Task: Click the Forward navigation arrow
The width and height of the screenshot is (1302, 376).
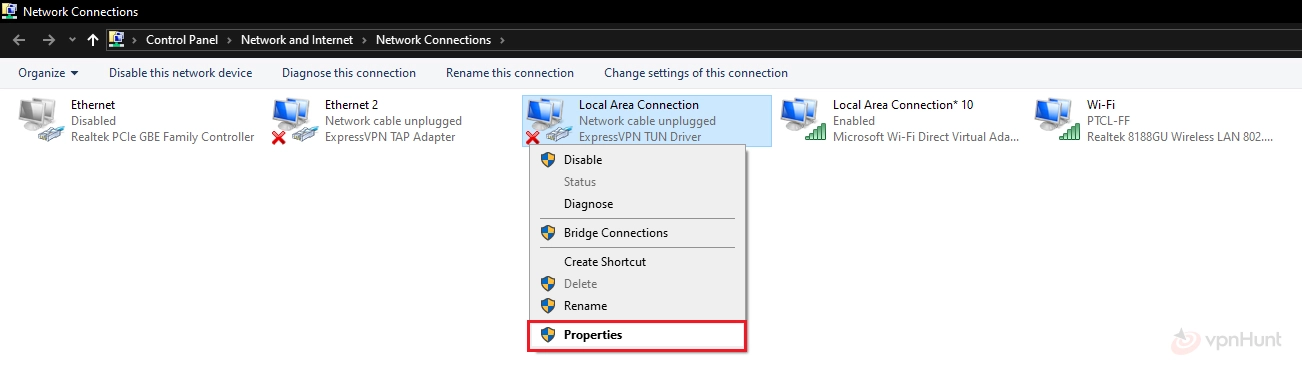Action: click(49, 40)
